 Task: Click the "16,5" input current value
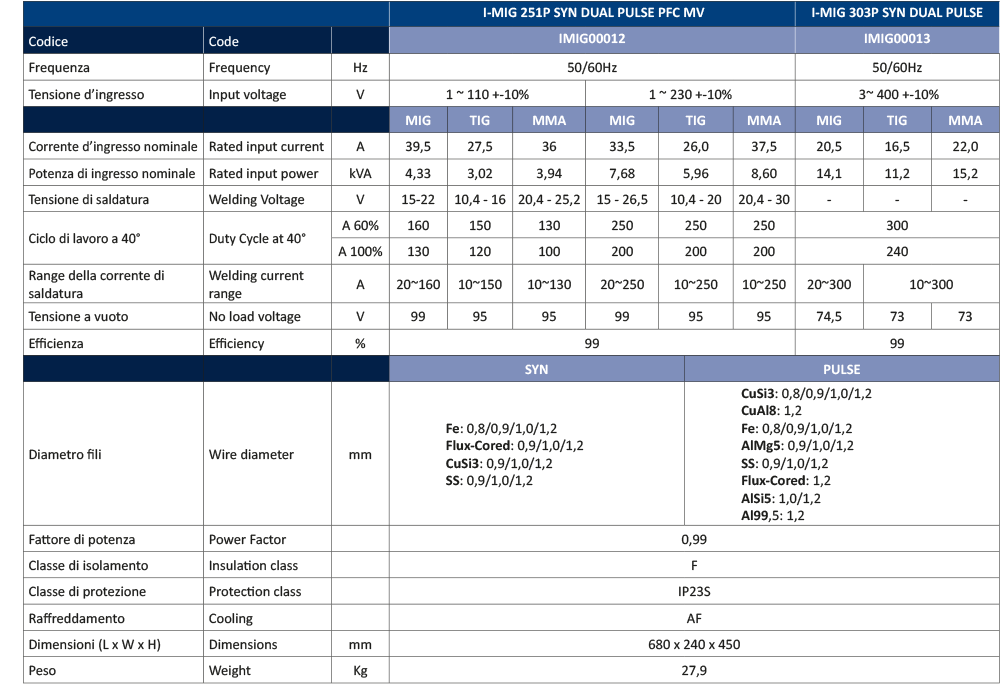(897, 147)
